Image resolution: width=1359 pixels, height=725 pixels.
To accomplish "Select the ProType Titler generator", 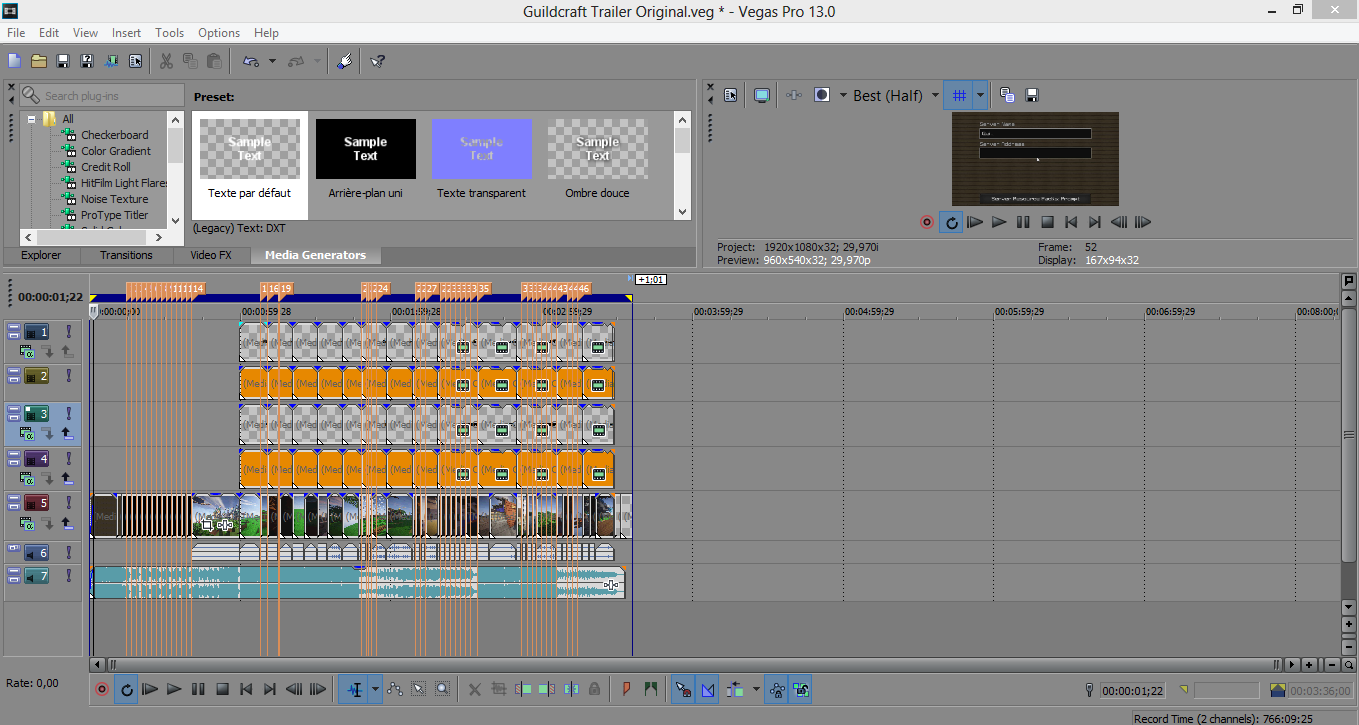I will click(115, 215).
